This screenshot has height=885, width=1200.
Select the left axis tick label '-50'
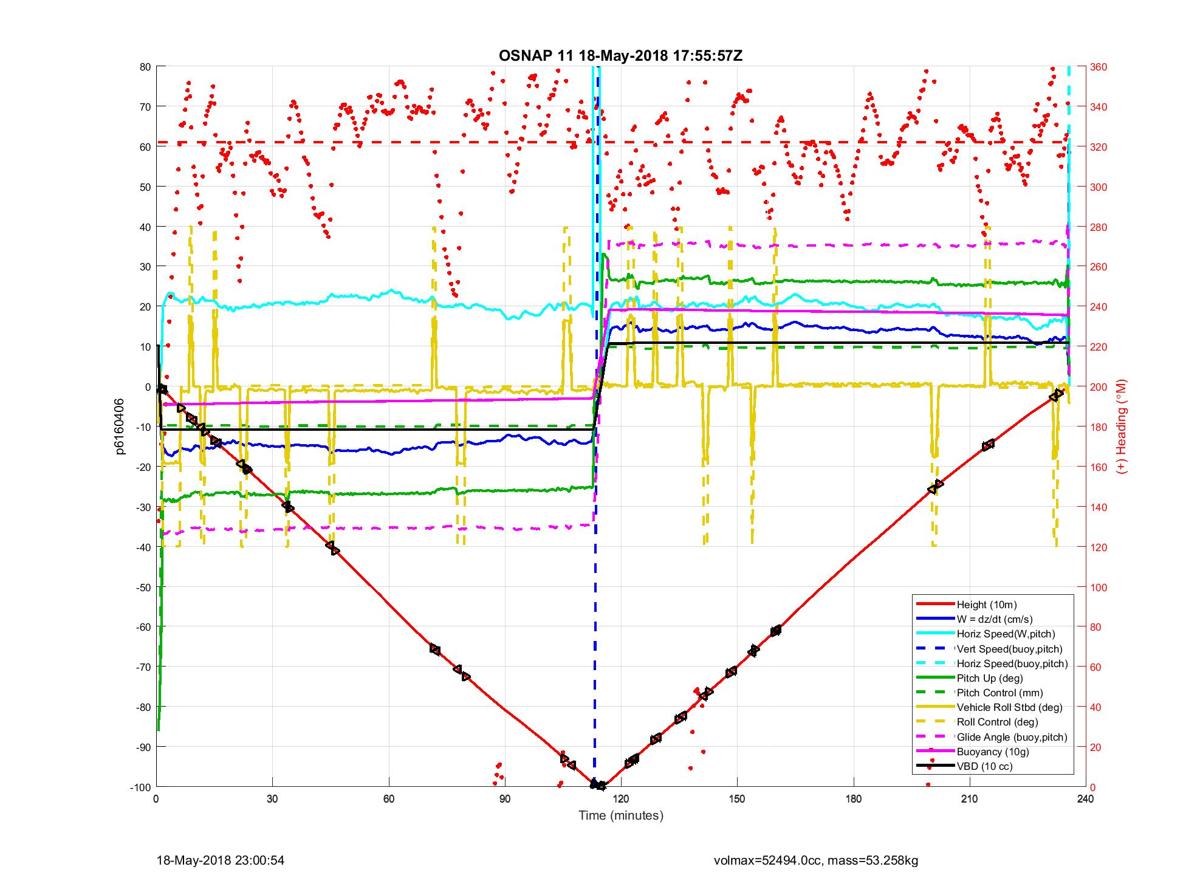pyautogui.click(x=143, y=587)
